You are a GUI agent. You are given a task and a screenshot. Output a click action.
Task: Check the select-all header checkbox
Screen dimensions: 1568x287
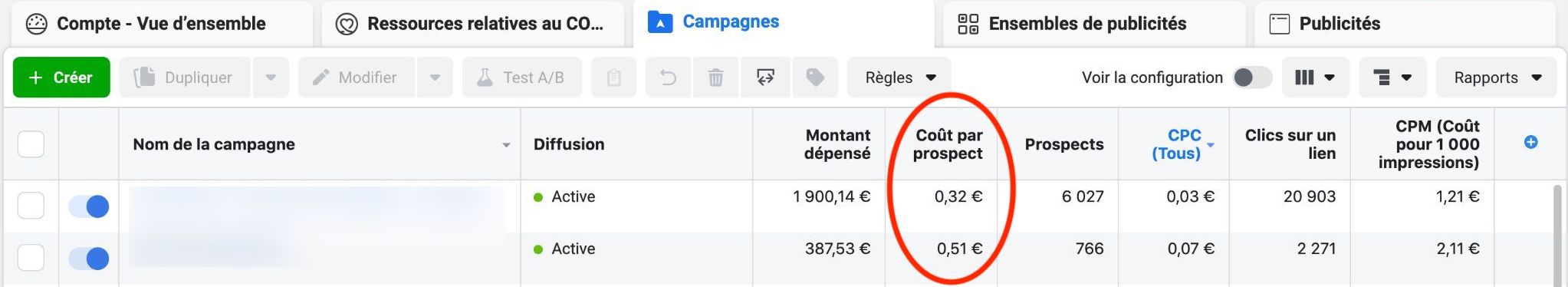click(31, 143)
